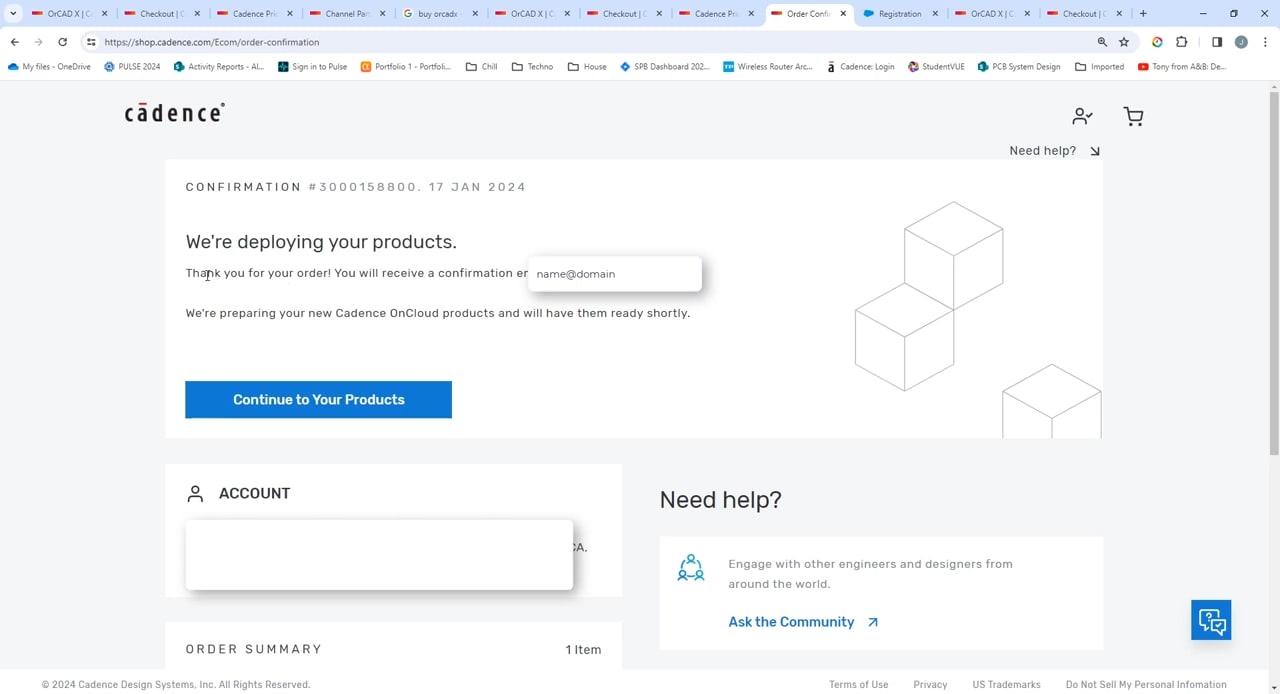The width and height of the screenshot is (1280, 694).
Task: Open the shopping cart icon
Action: point(1133,116)
